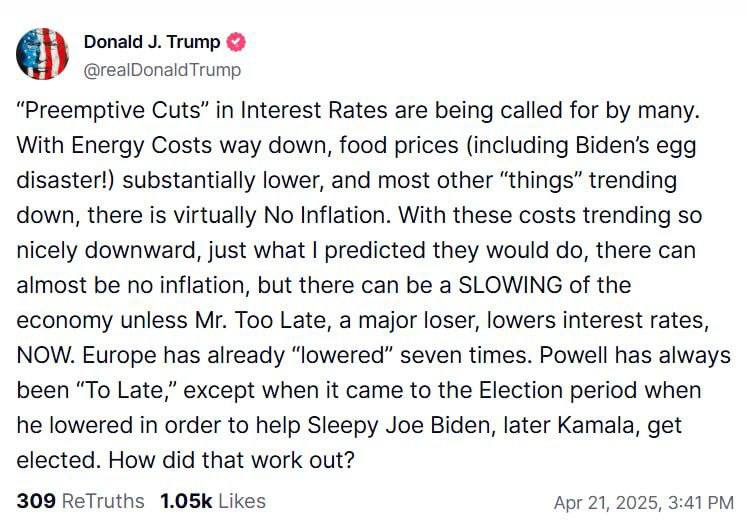
Task: Open the Apr 21, 2025 timestamp
Action: click(x=644, y=501)
